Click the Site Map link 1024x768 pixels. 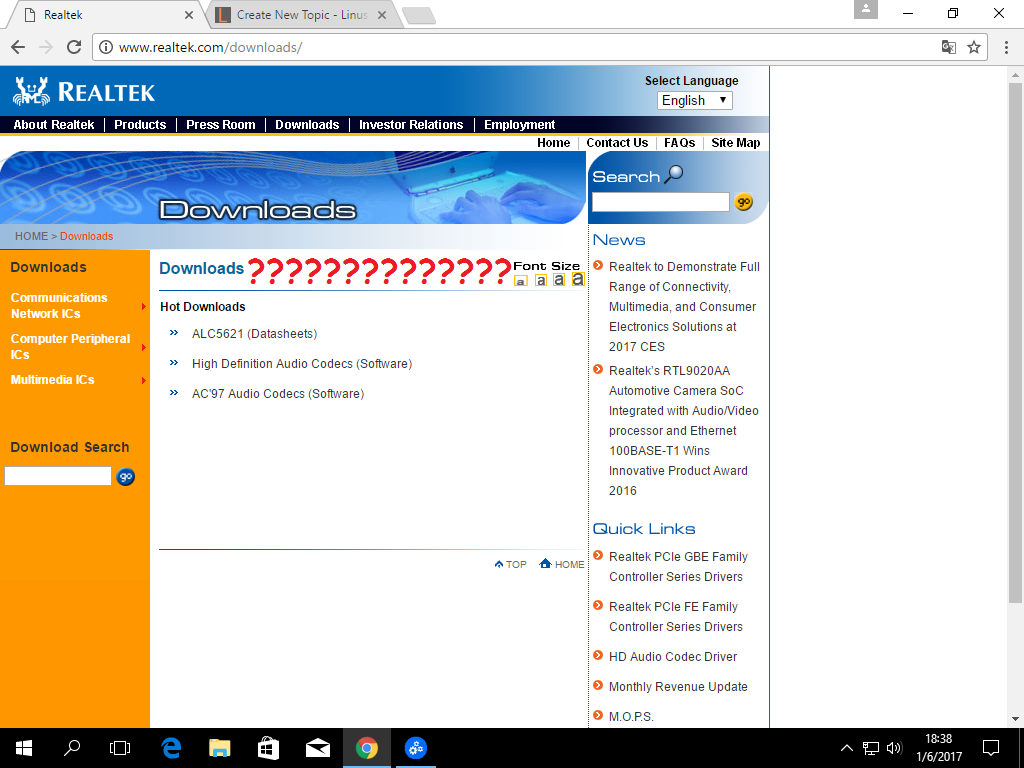tap(735, 142)
